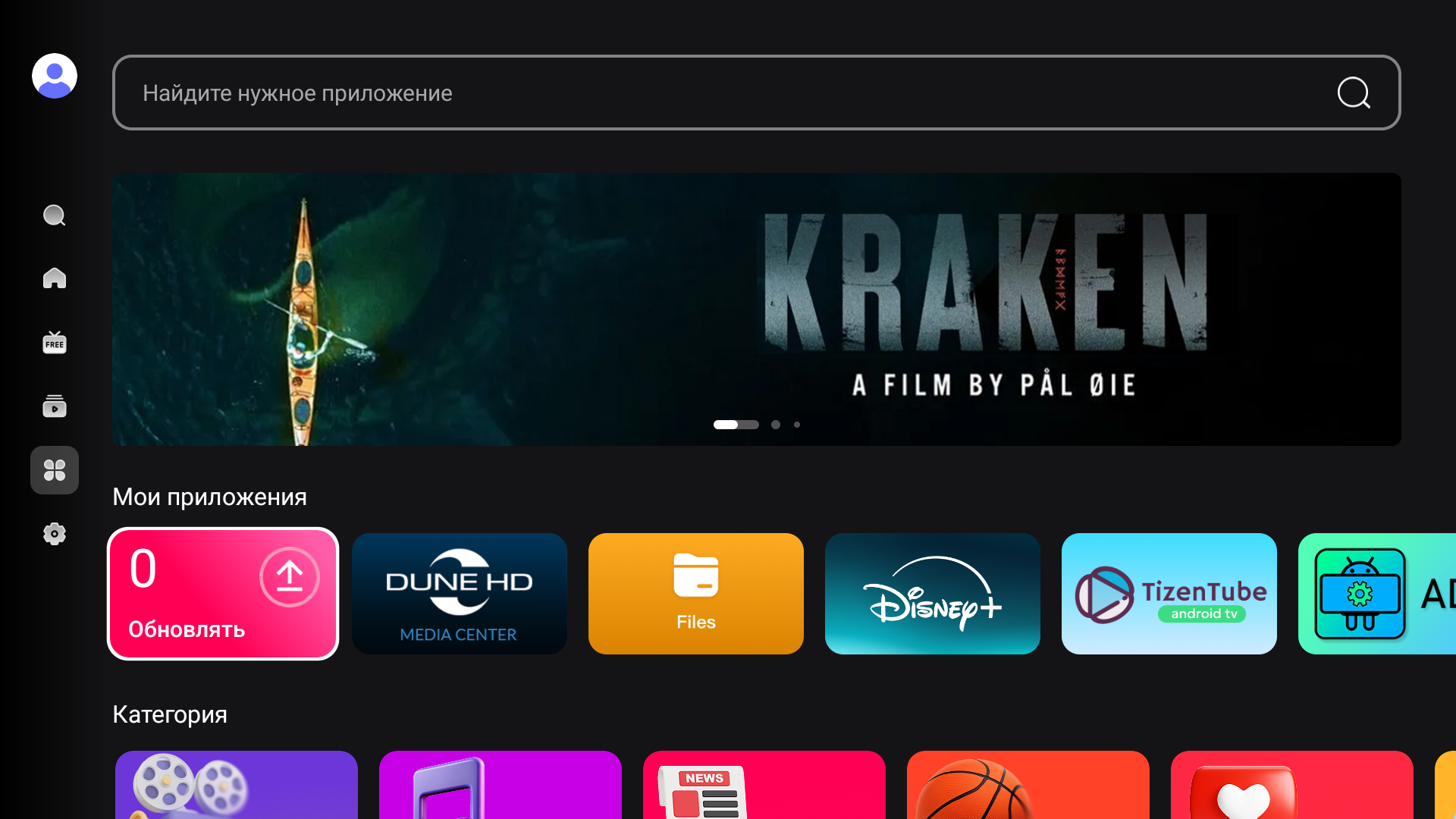Switch to second banner slide dot
Image resolution: width=1456 pixels, height=819 pixels.
tap(776, 425)
